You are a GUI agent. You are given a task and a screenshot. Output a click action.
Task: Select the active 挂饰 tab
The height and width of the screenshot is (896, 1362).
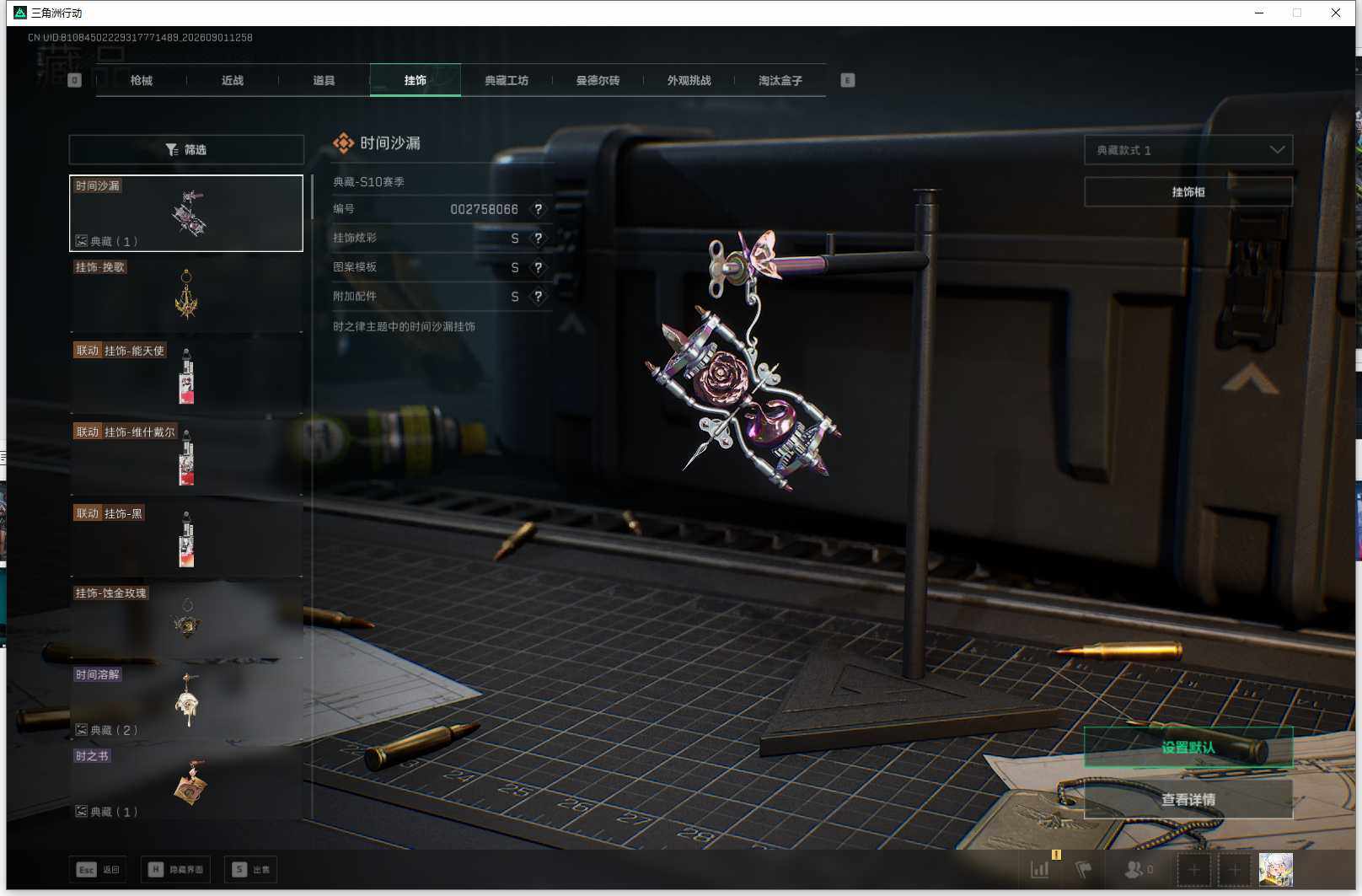click(x=416, y=81)
